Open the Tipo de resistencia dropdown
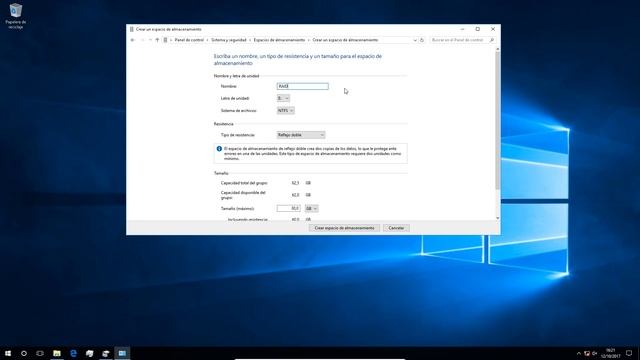This screenshot has height=360, width=640. coord(301,135)
